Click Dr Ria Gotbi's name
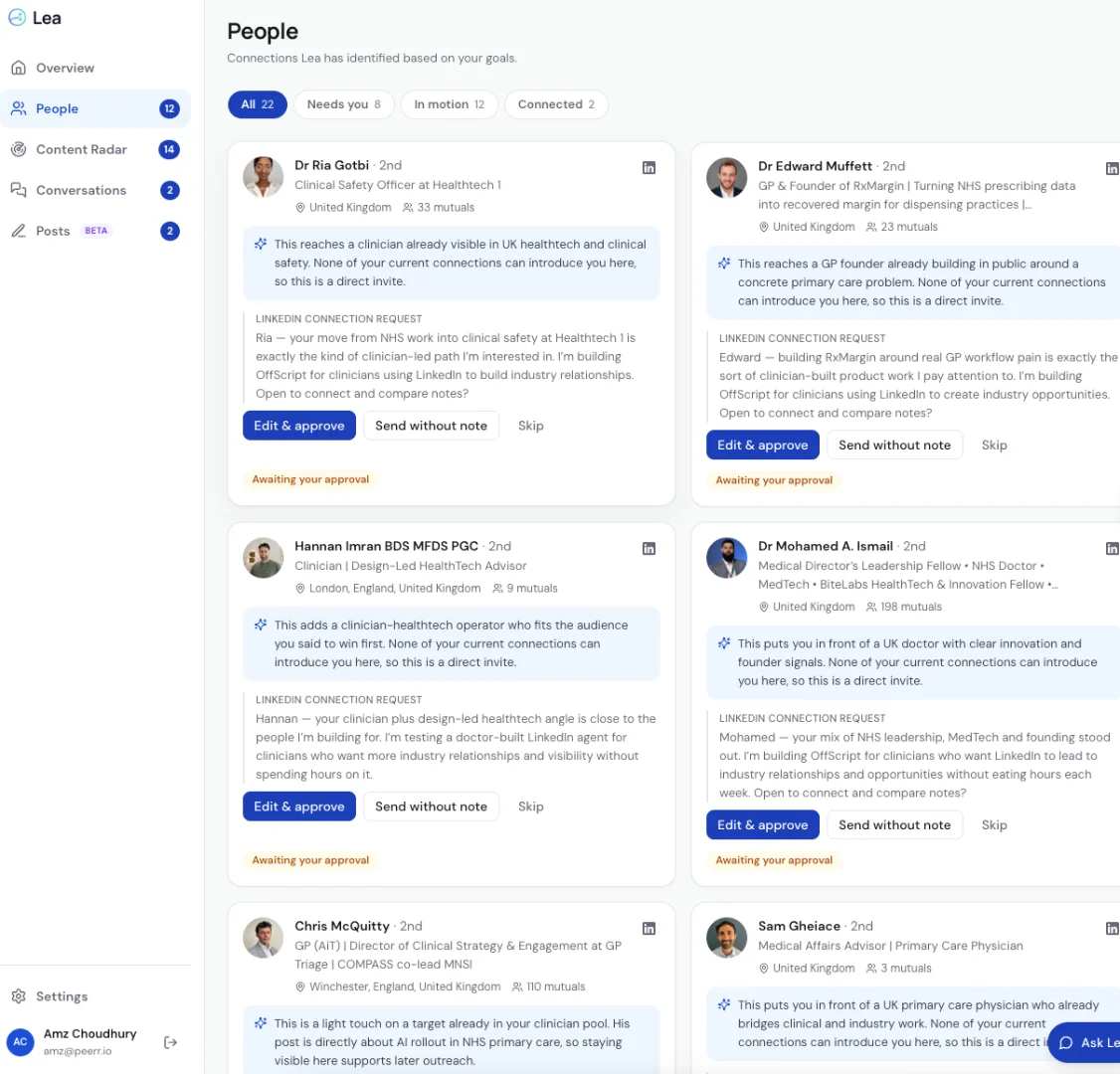Viewport: 1120px width, 1074px height. (x=331, y=165)
